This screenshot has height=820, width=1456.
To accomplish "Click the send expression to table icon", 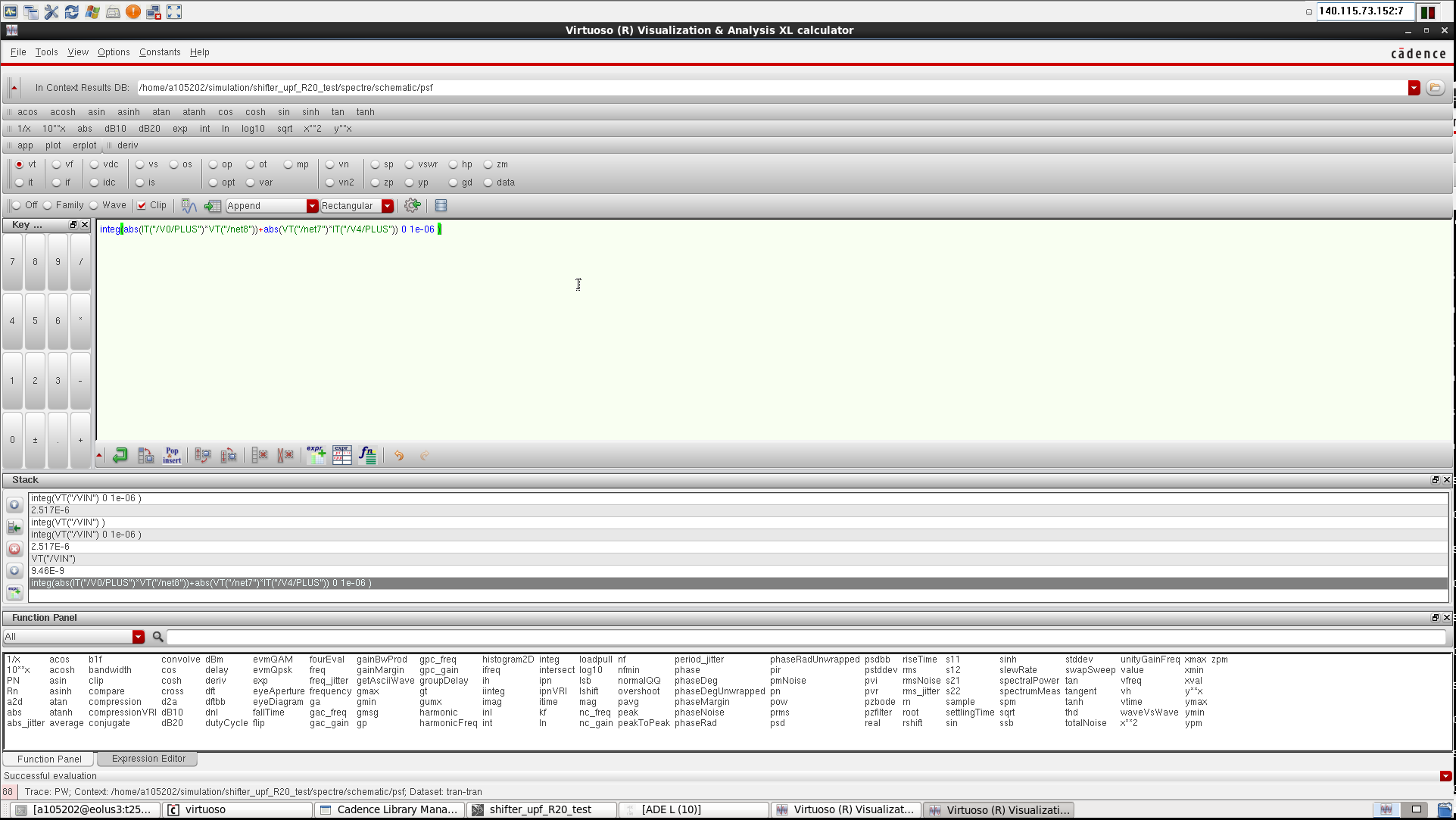I will [x=213, y=206].
